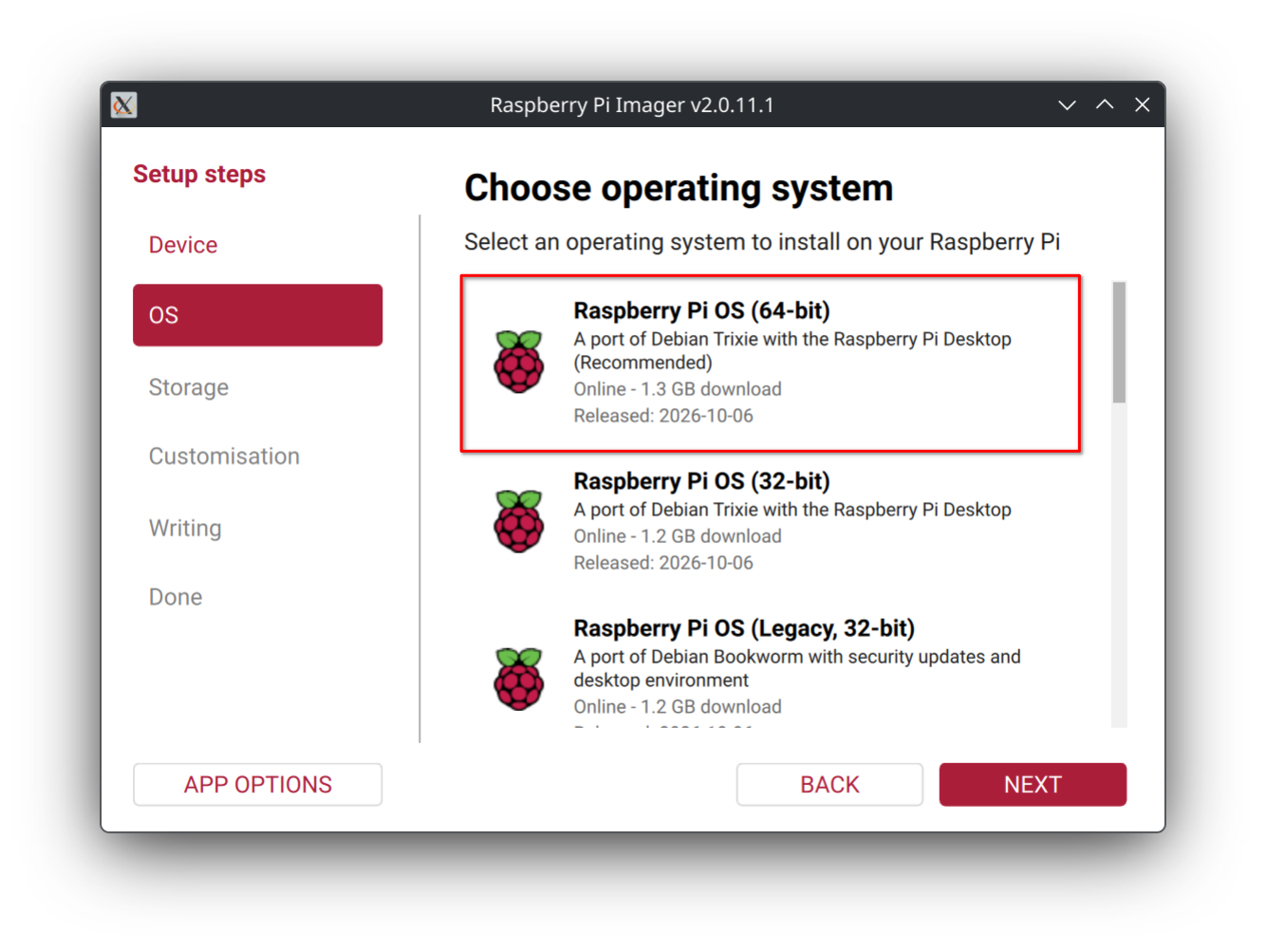This screenshot has width=1266, height=952.
Task: Go BACK to previous step
Action: [x=829, y=785]
